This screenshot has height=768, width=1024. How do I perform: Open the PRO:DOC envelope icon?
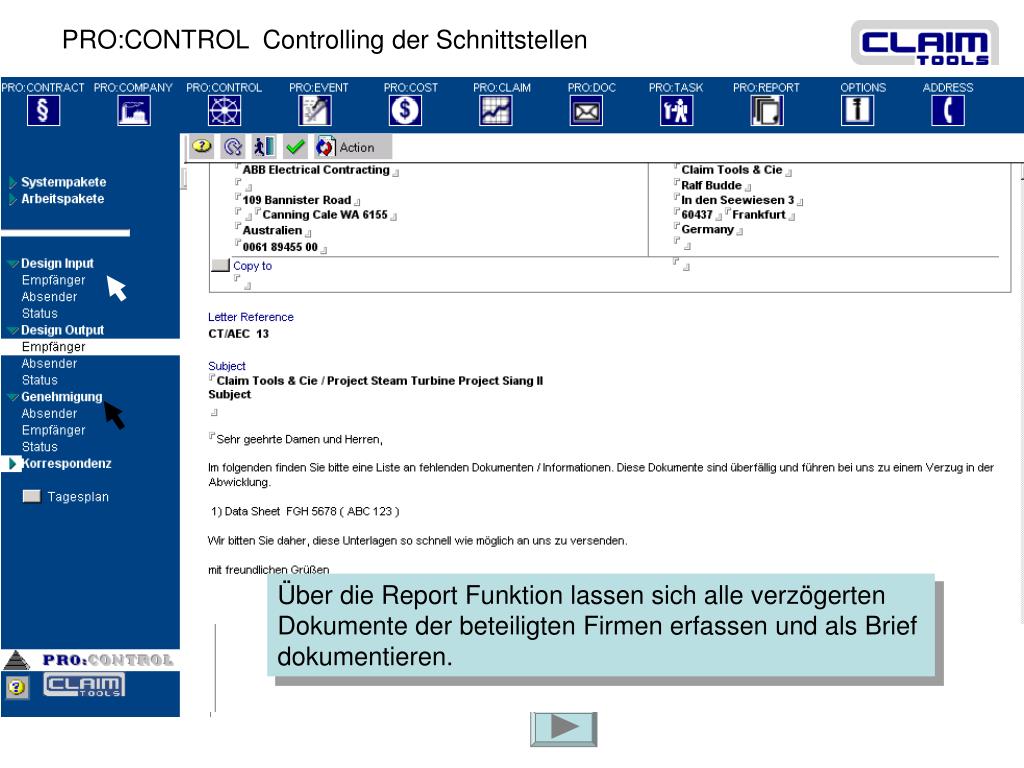click(586, 110)
